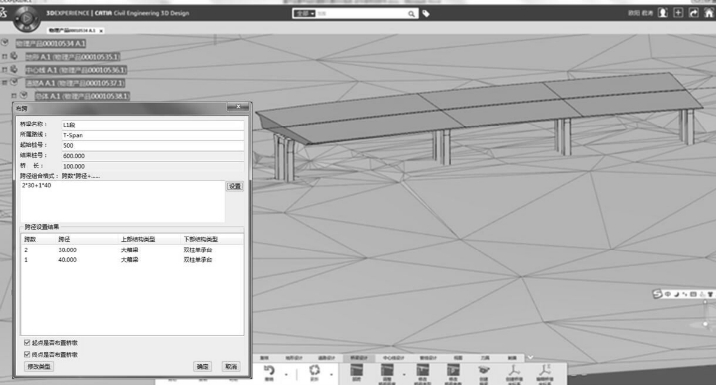Click the input field containing T-Span
716x385 pixels.
point(153,135)
